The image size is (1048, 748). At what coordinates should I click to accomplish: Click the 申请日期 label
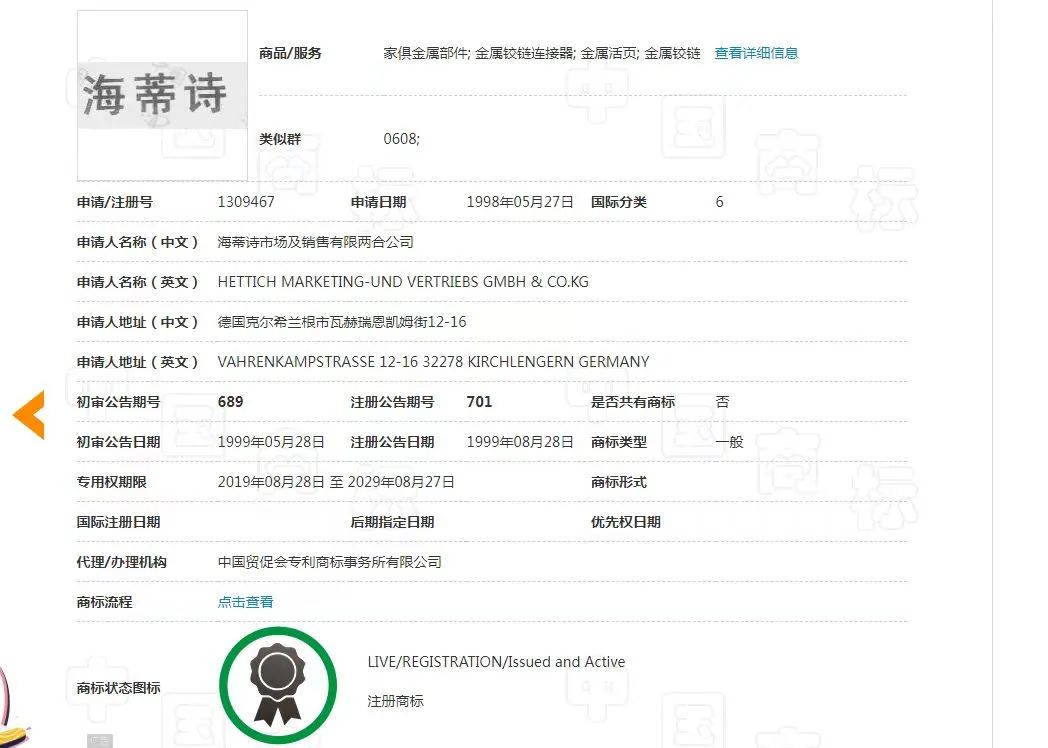coord(378,202)
